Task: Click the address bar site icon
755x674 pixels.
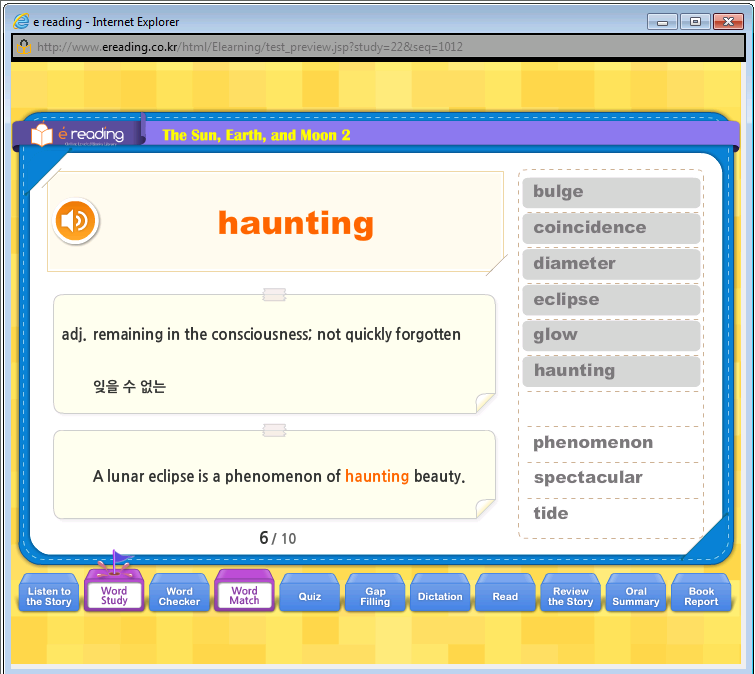Action: pyautogui.click(x=24, y=47)
